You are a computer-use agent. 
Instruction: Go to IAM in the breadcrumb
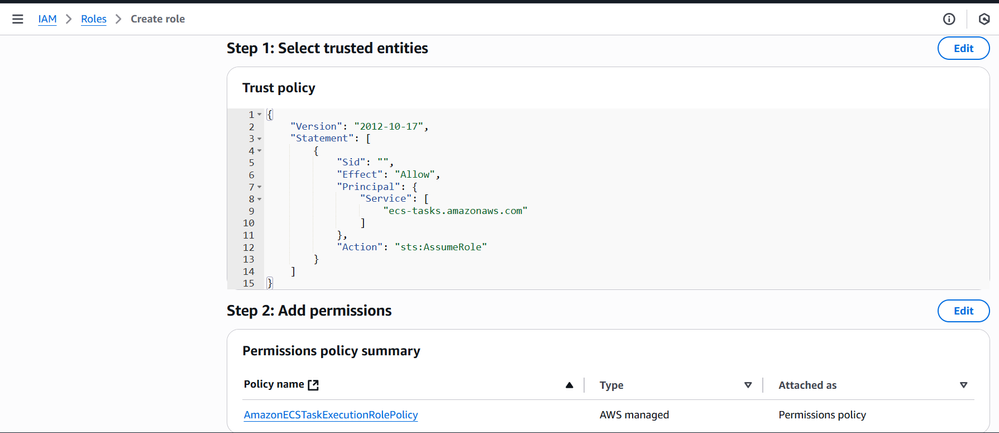[47, 19]
